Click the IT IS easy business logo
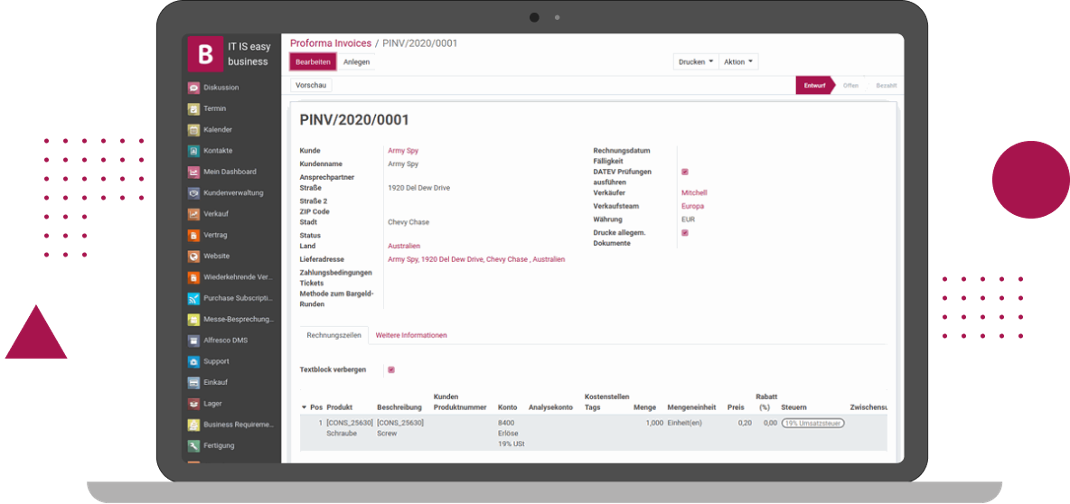The height and width of the screenshot is (504, 1070). click(205, 54)
